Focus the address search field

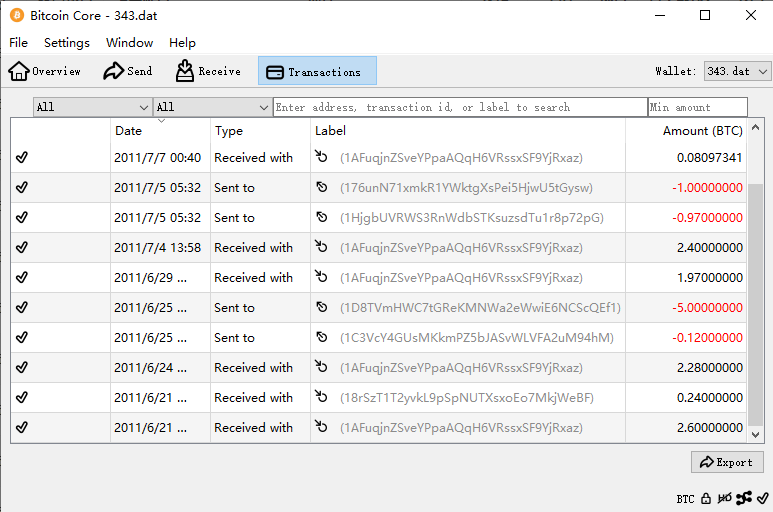click(x=460, y=107)
